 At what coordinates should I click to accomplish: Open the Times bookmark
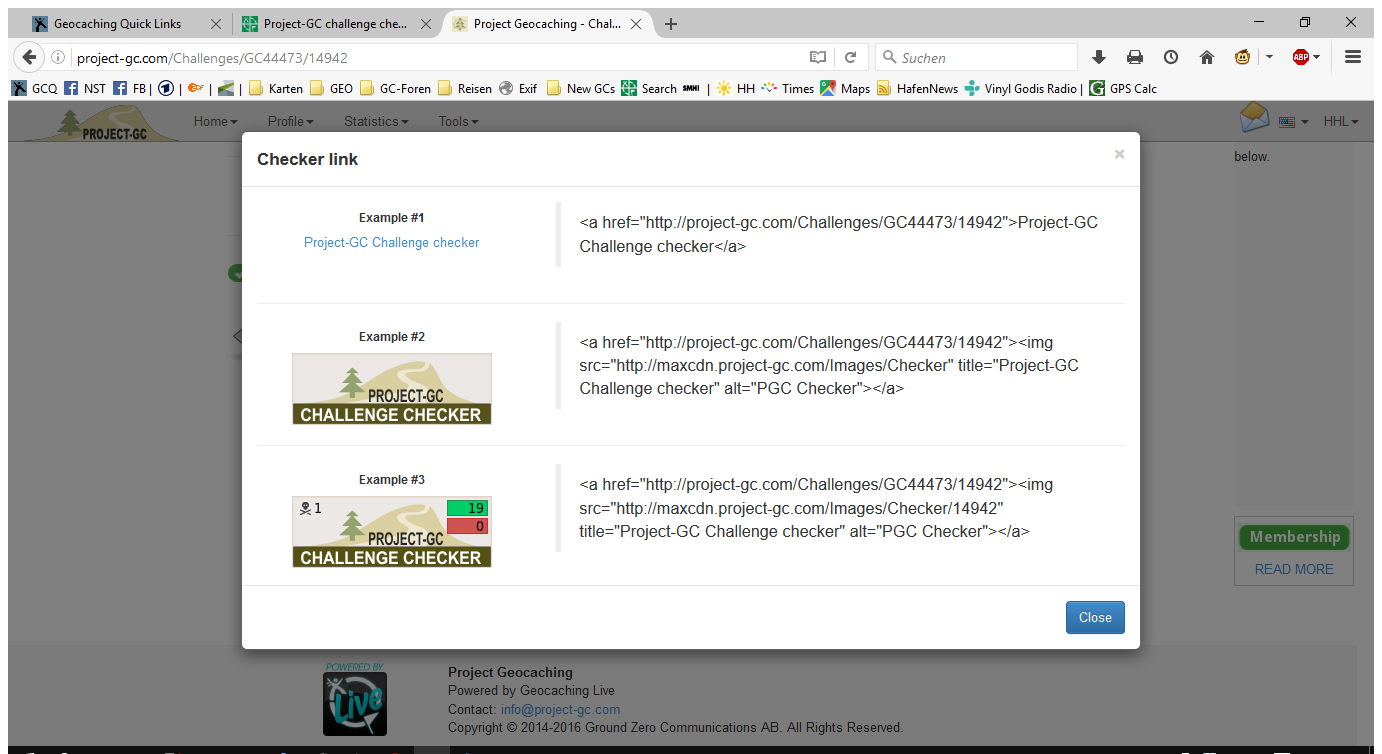pyautogui.click(x=788, y=89)
